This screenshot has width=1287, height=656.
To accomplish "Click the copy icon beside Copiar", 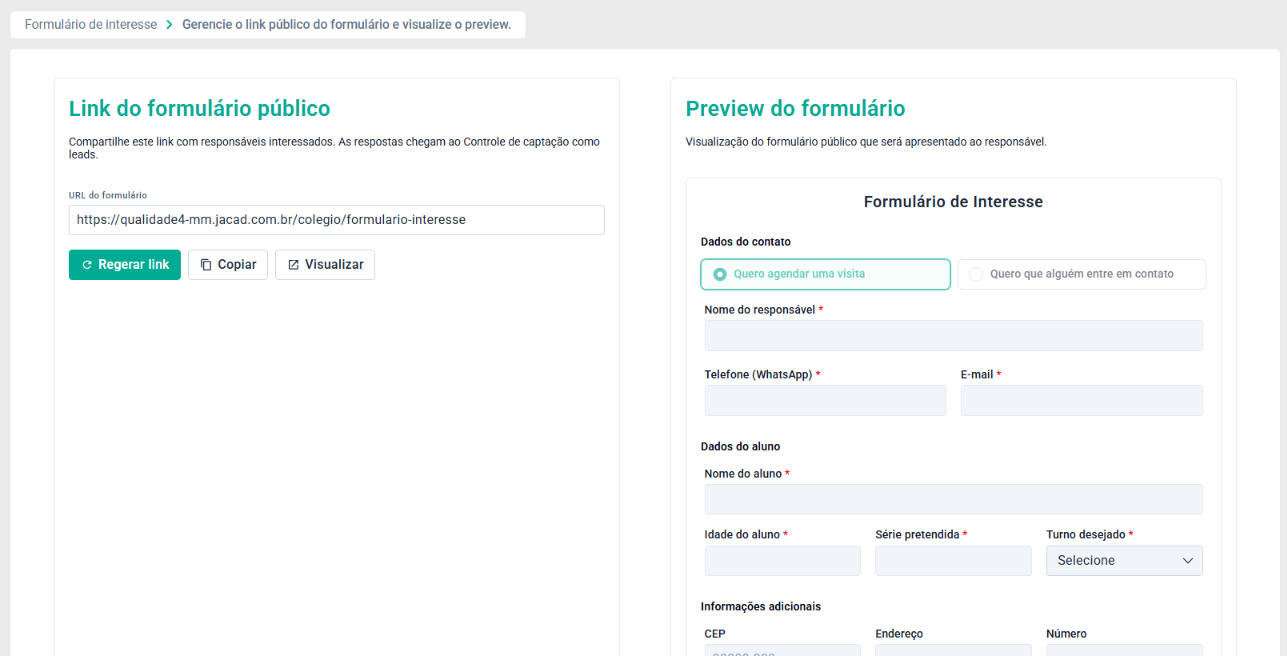I will point(205,265).
